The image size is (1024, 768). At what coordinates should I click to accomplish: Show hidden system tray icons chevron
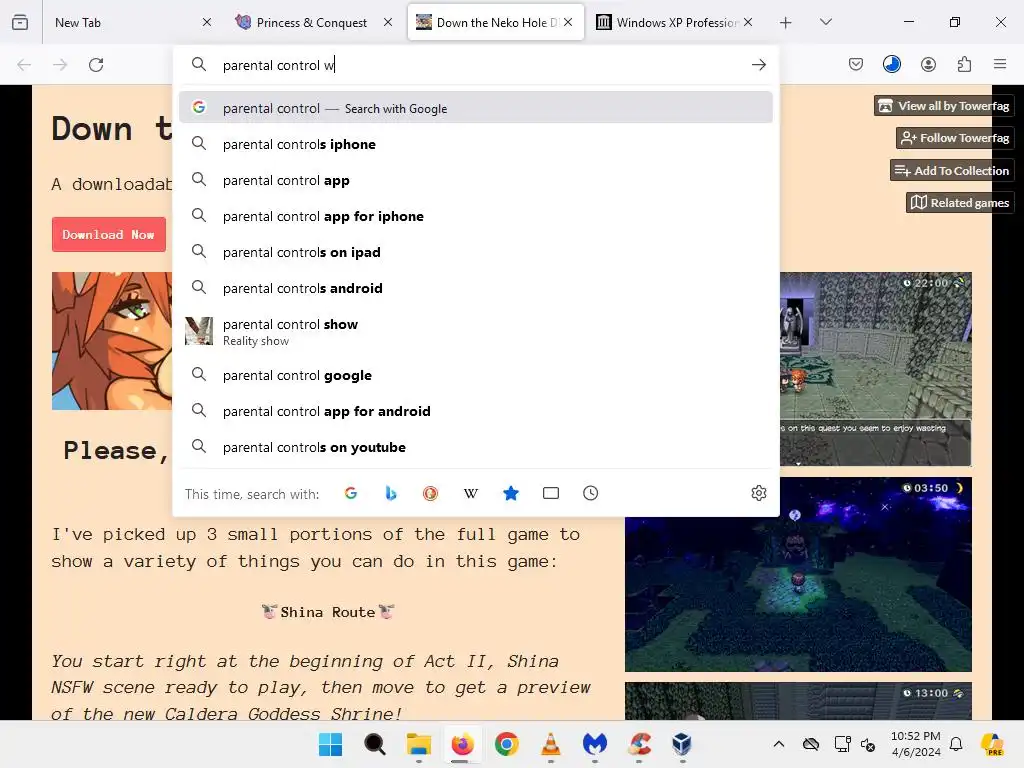pos(778,744)
